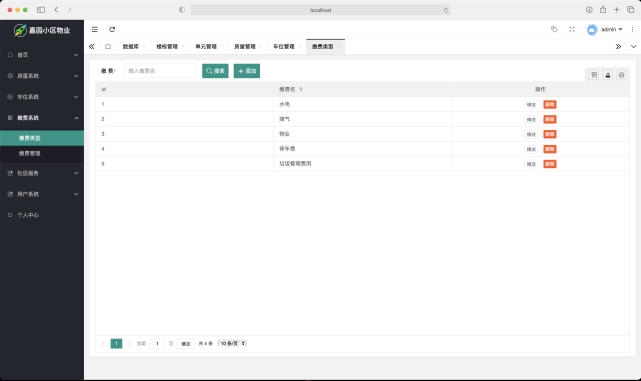Click the 垃圾管理费用 cell
This screenshot has height=381, width=641.
(x=362, y=164)
